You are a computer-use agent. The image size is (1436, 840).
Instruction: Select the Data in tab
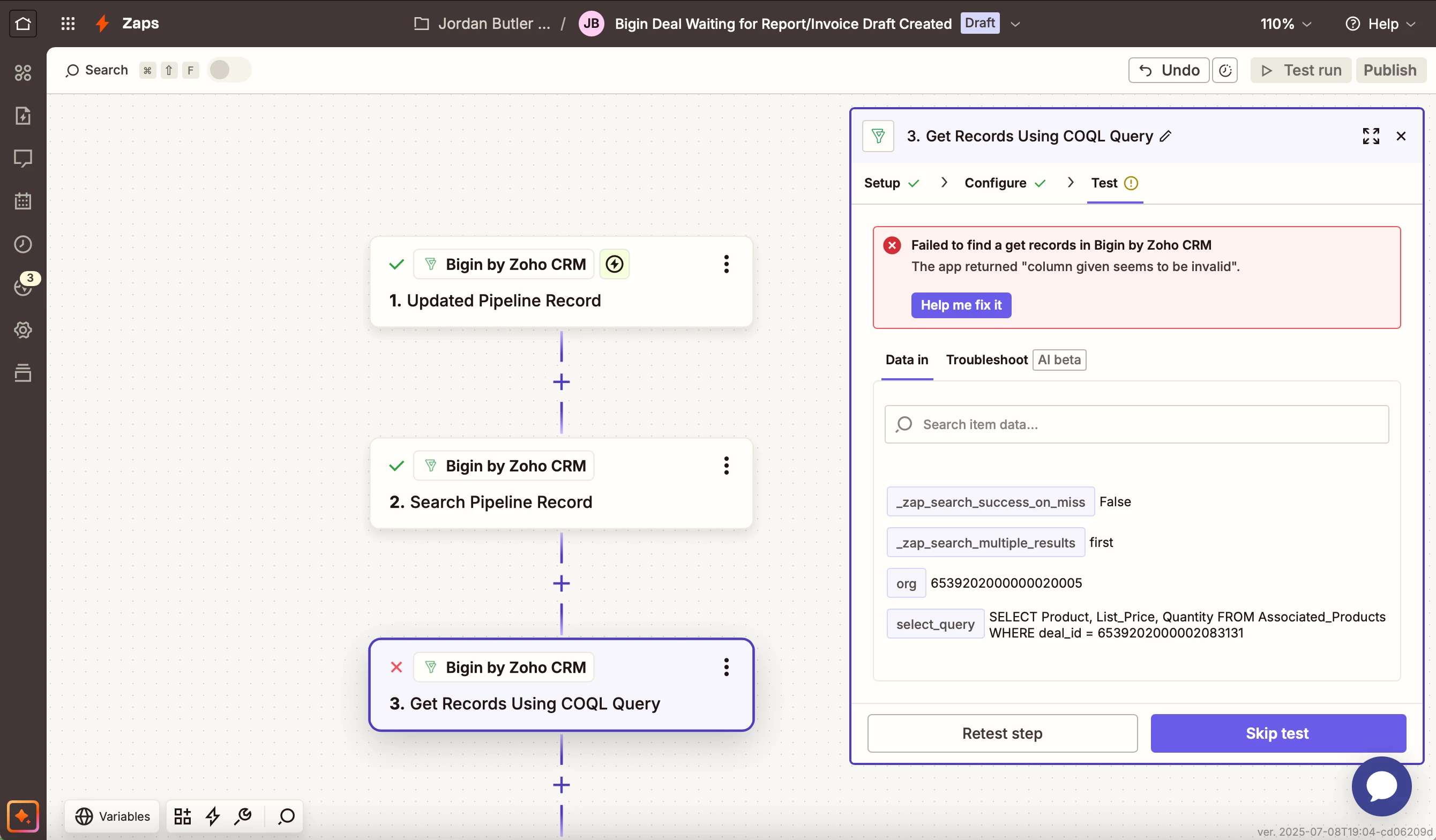click(x=907, y=359)
